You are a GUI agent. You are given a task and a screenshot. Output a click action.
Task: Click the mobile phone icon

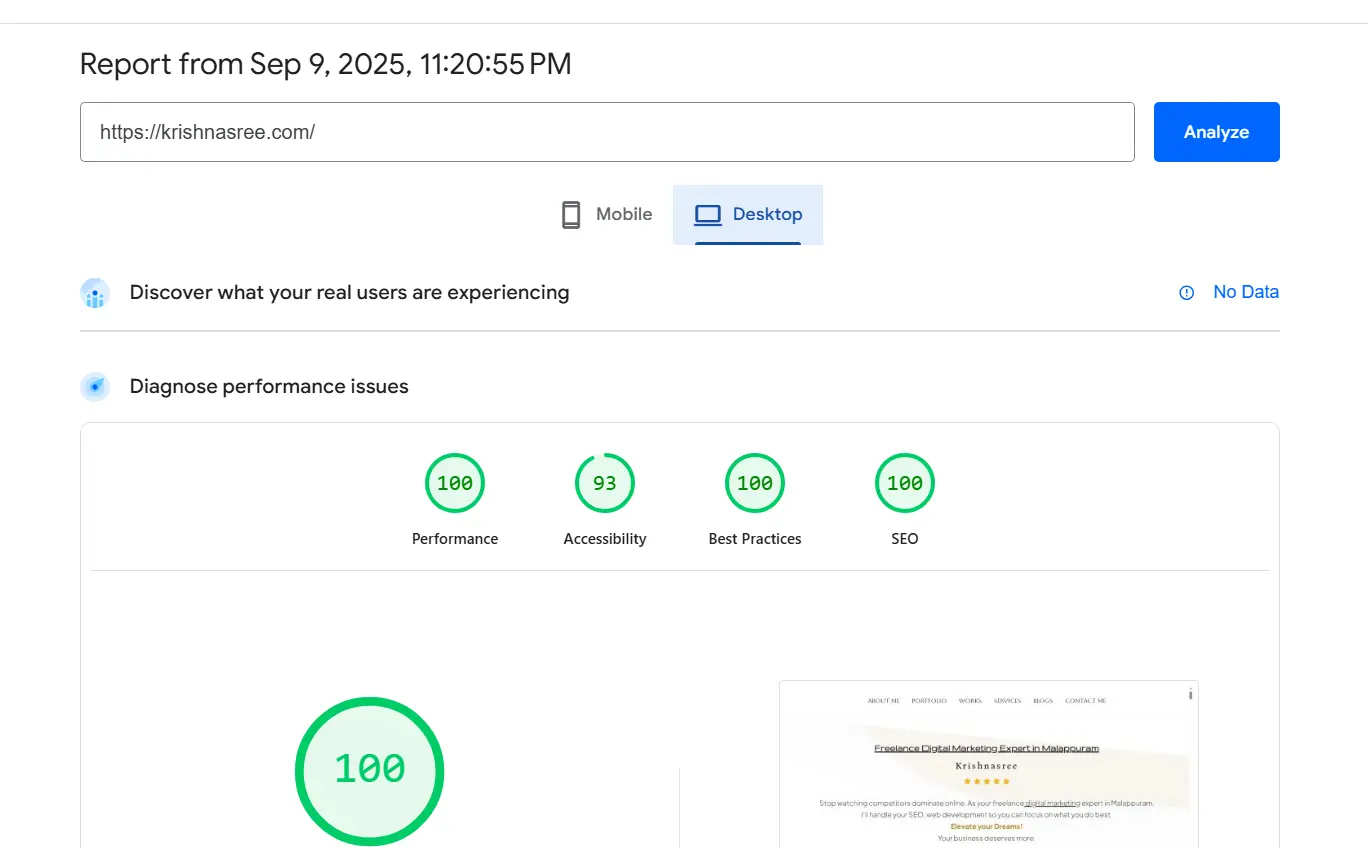pyautogui.click(x=571, y=215)
